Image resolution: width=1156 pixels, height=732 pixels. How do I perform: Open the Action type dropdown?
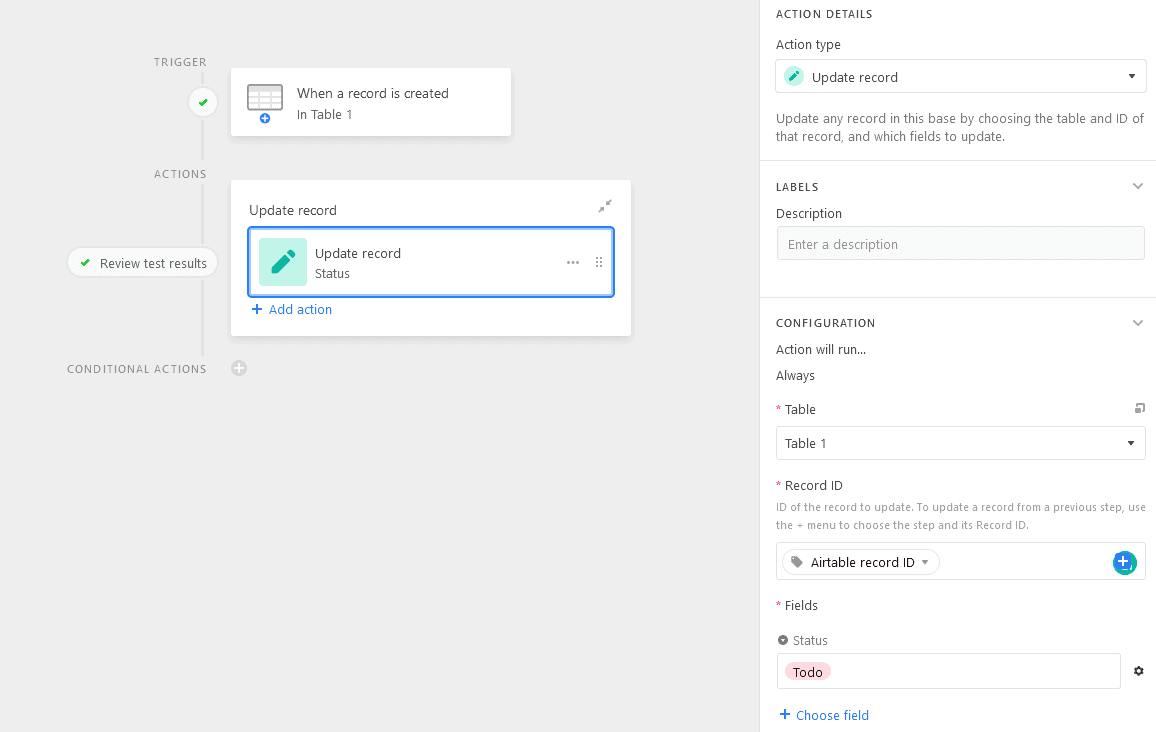pos(961,77)
